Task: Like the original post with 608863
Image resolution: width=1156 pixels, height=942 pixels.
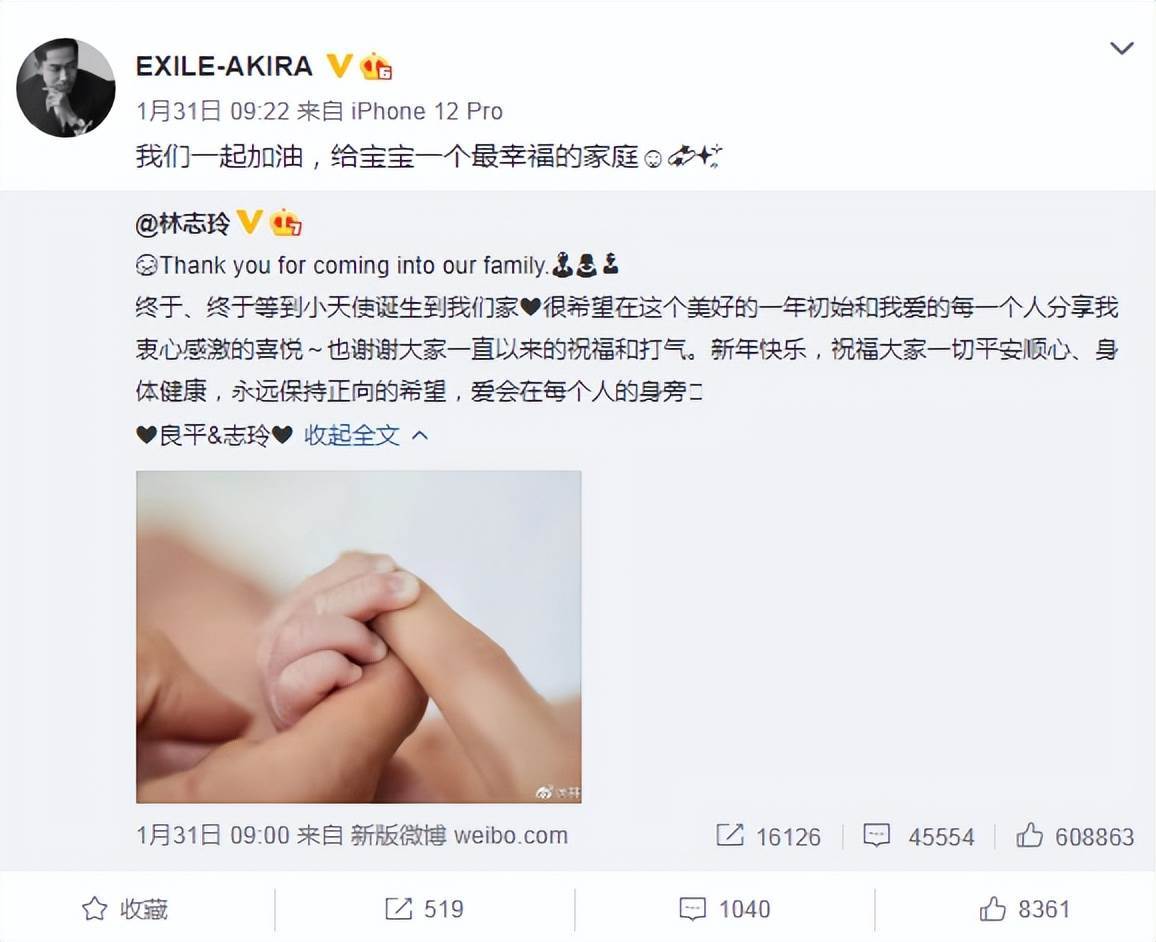Action: (x=1075, y=836)
